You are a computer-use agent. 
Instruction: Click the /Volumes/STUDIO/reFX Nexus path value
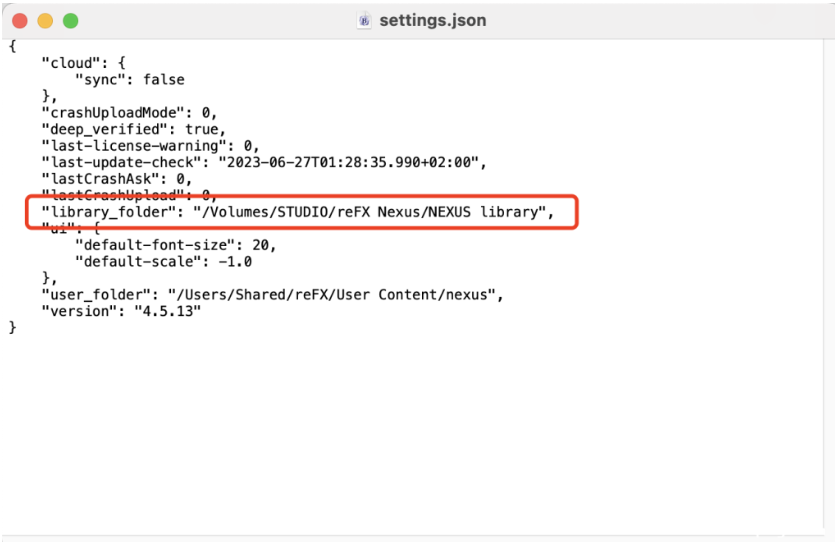pyautogui.click(x=368, y=212)
